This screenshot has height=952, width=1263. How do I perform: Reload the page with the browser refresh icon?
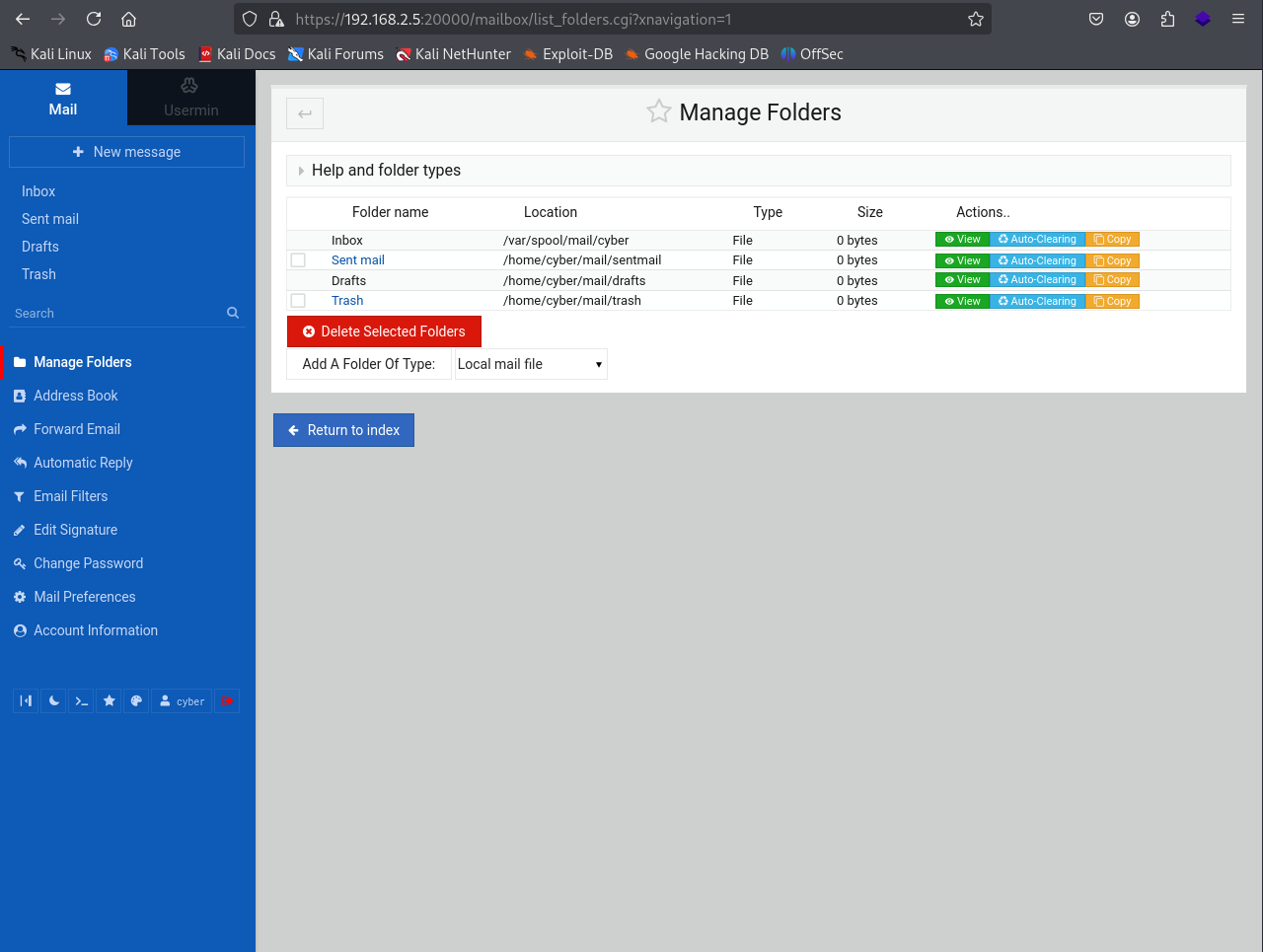pos(94,19)
